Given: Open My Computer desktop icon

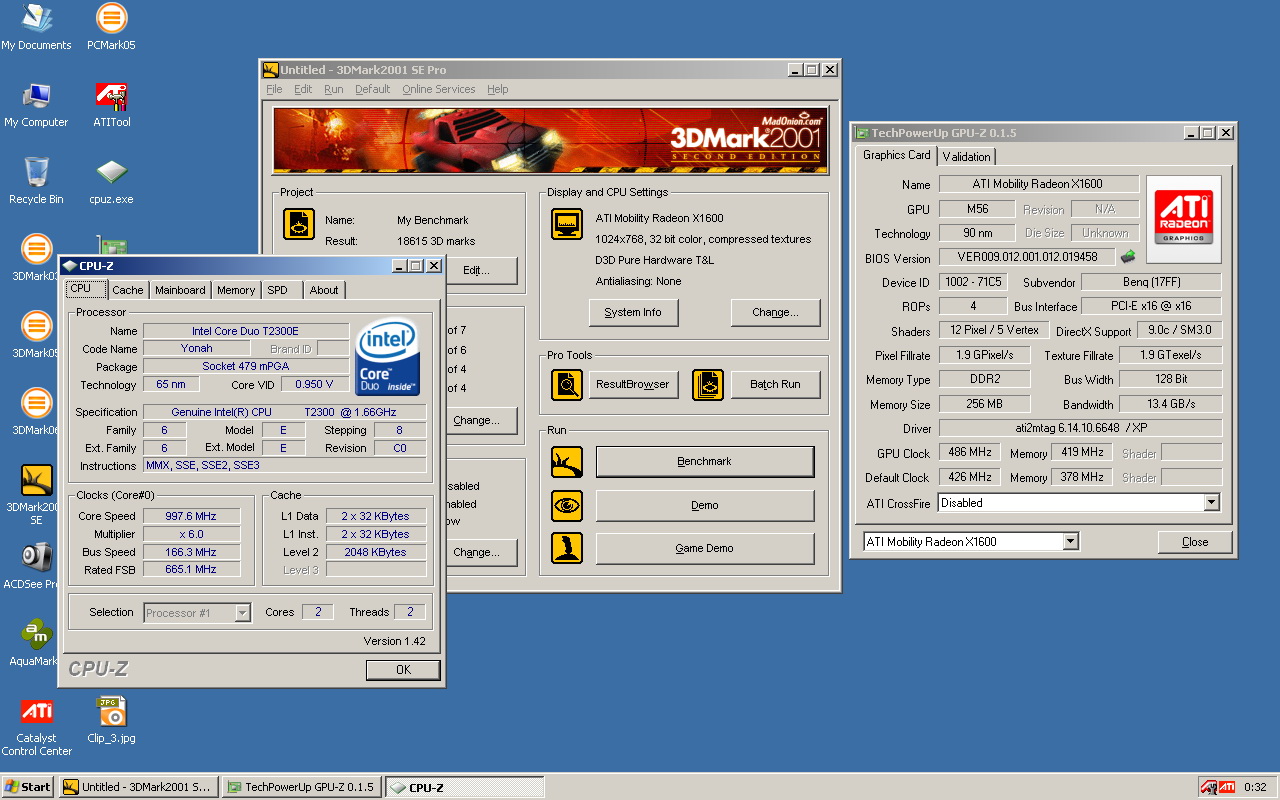Looking at the screenshot, I should click(x=36, y=105).
